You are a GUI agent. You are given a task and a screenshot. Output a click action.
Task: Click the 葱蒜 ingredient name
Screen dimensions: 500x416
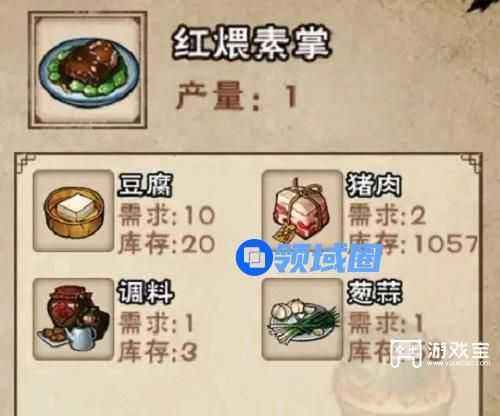(374, 292)
